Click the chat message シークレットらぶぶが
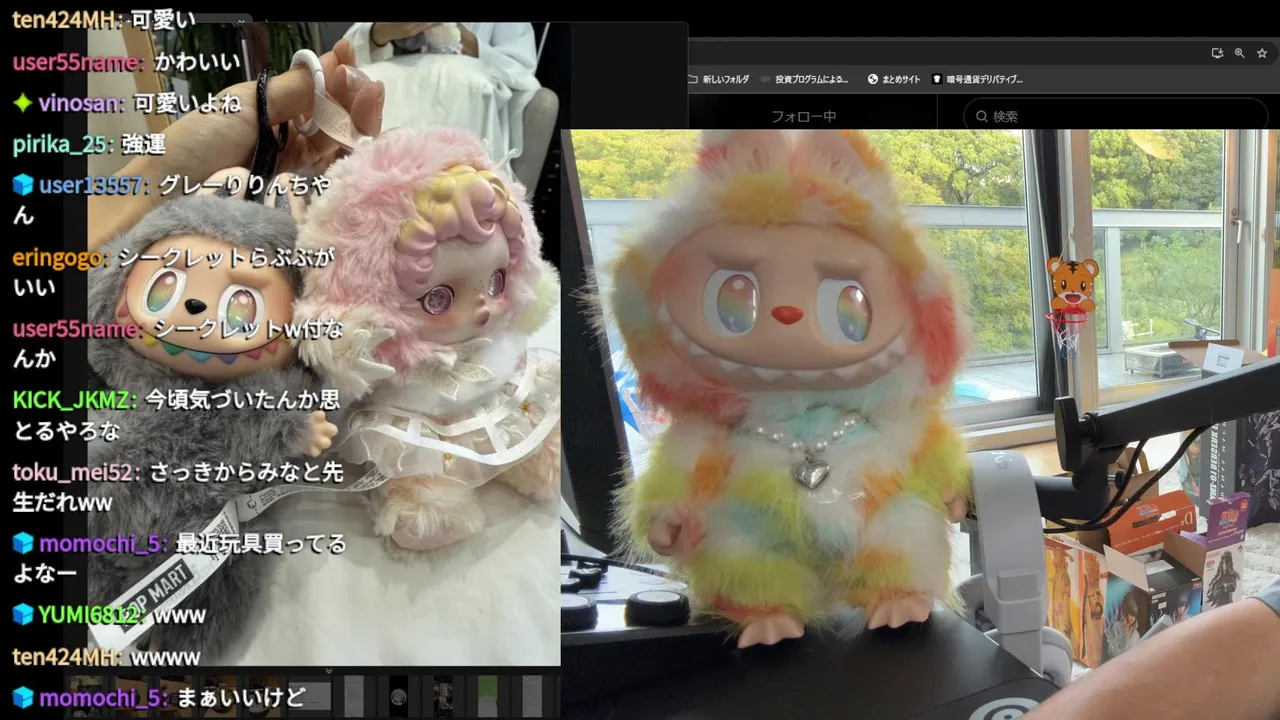The height and width of the screenshot is (720, 1280). [x=226, y=257]
